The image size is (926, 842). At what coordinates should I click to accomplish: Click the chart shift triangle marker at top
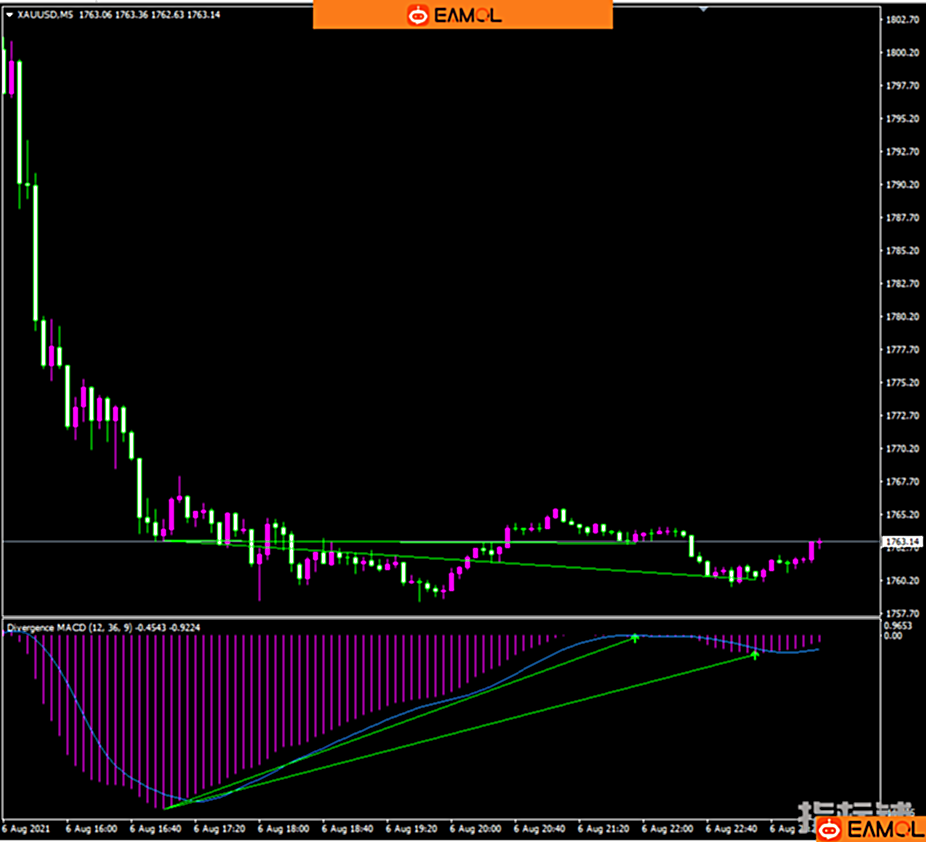tap(704, 8)
